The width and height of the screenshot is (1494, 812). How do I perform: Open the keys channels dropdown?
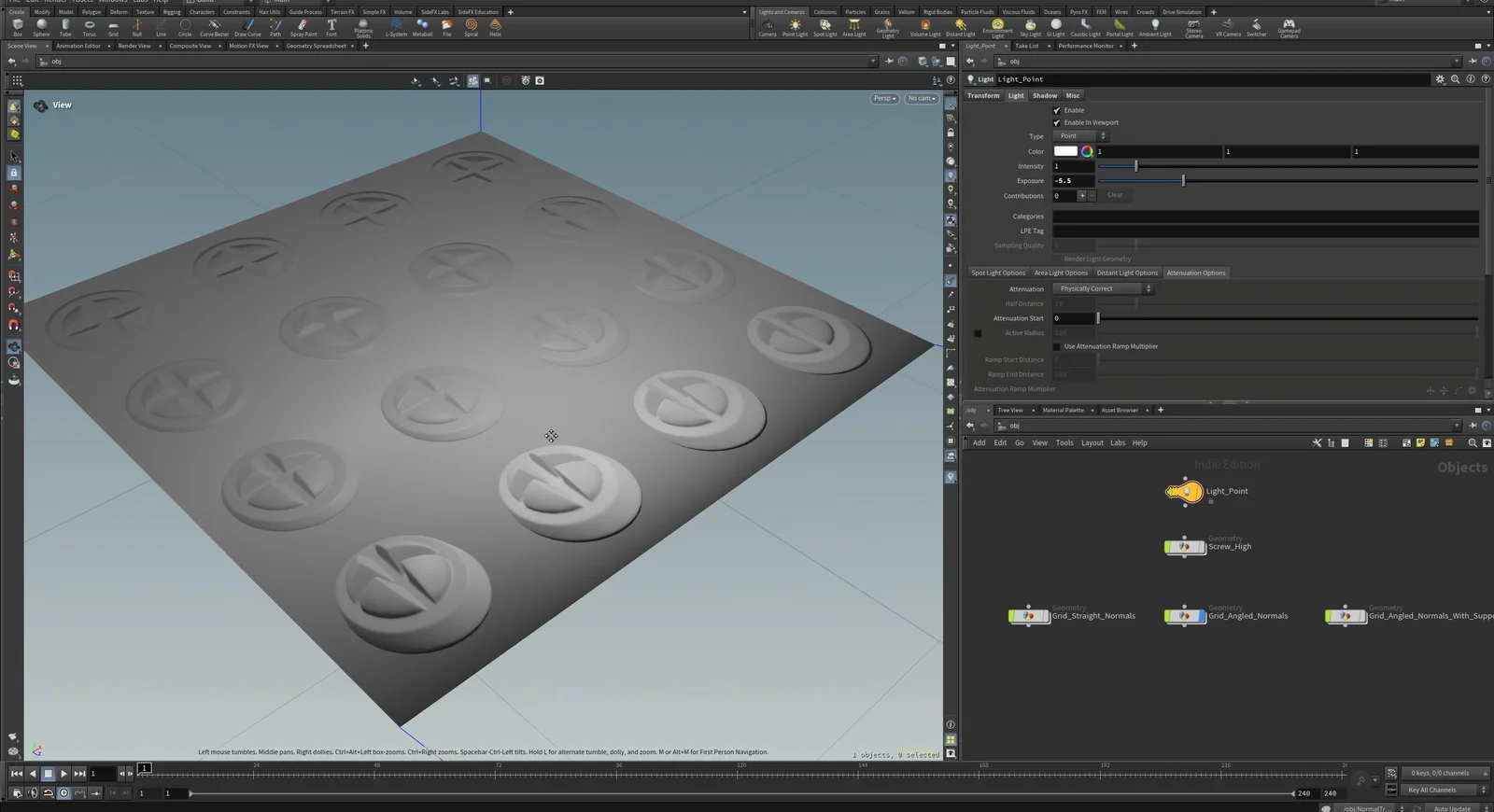(x=1446, y=773)
